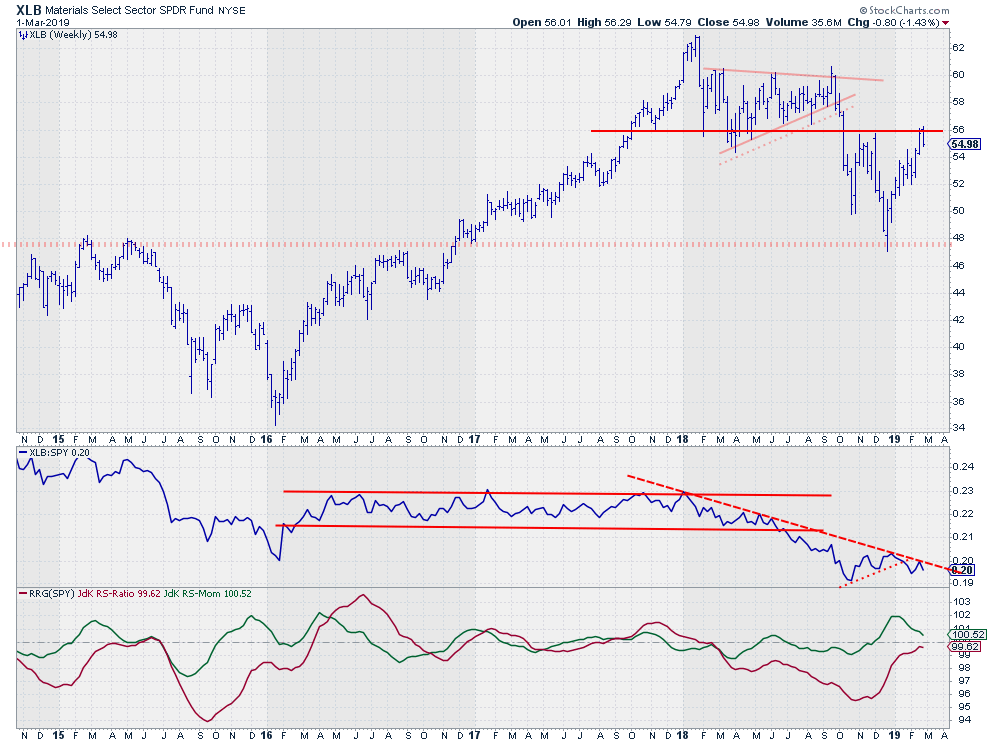This screenshot has height=744, width=990.
Task: Click the blue line marker before XLB:SPY legend
Action: click(23, 453)
